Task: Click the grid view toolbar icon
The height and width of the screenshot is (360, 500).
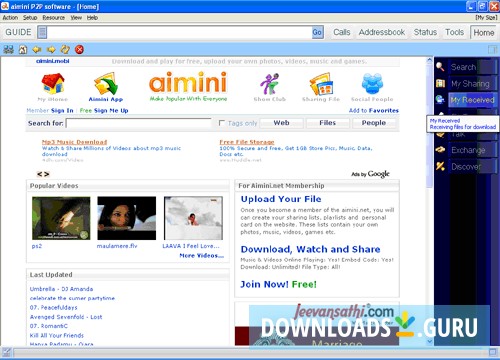Action: click(x=8, y=50)
